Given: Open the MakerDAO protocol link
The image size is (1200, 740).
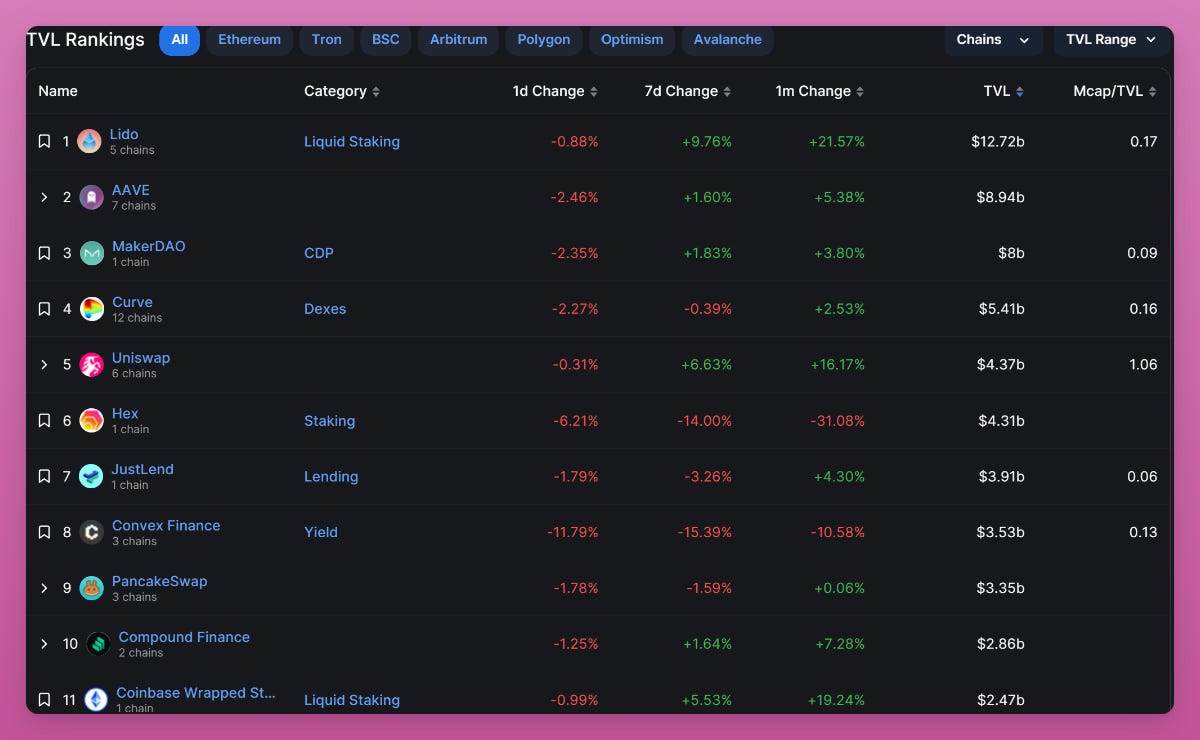Looking at the screenshot, I should tap(149, 246).
